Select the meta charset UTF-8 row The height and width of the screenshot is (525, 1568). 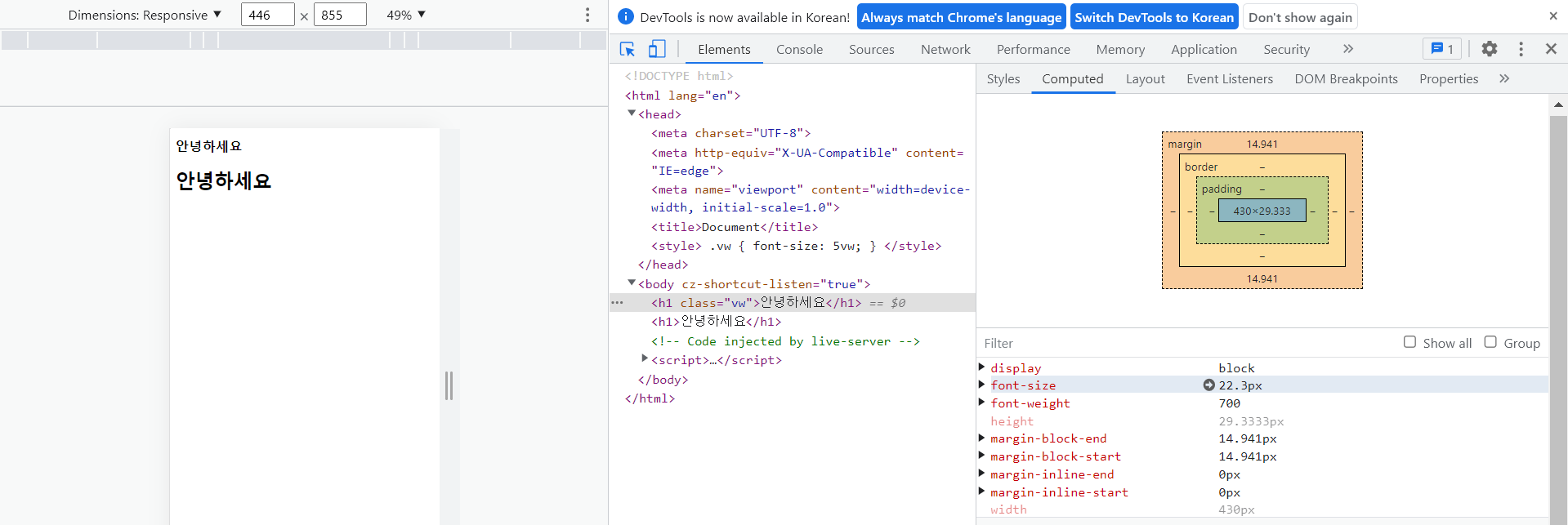[x=793, y=133]
